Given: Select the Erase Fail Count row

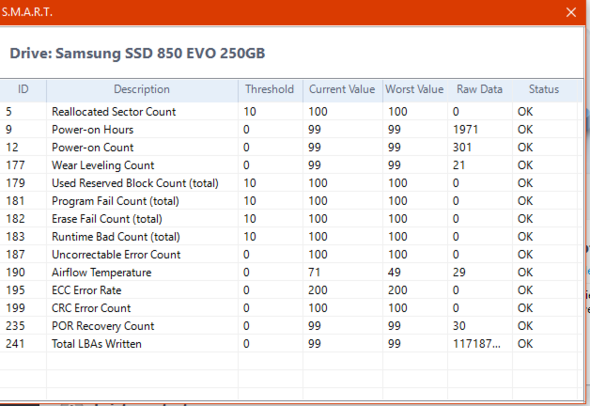Looking at the screenshot, I should tap(289, 219).
